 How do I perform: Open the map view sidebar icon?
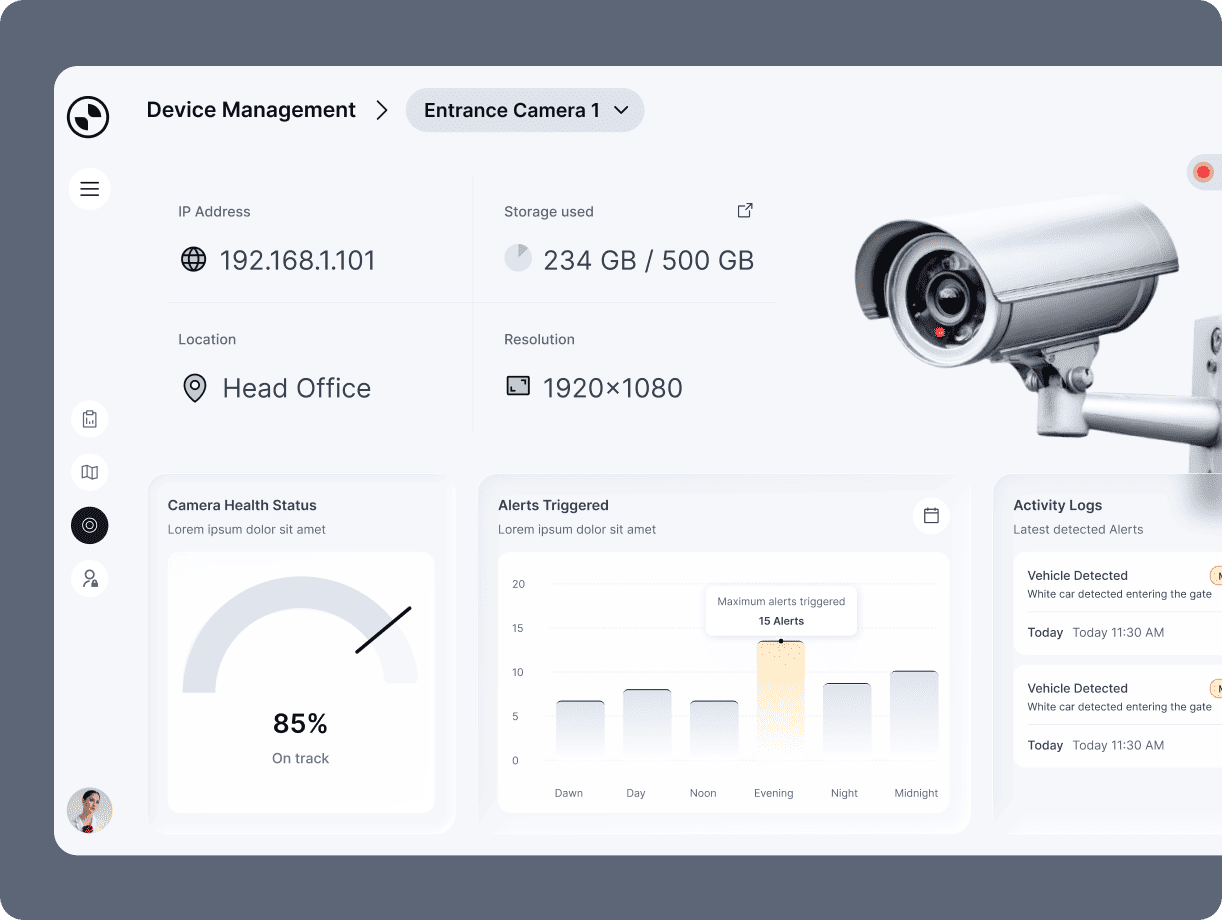89,472
